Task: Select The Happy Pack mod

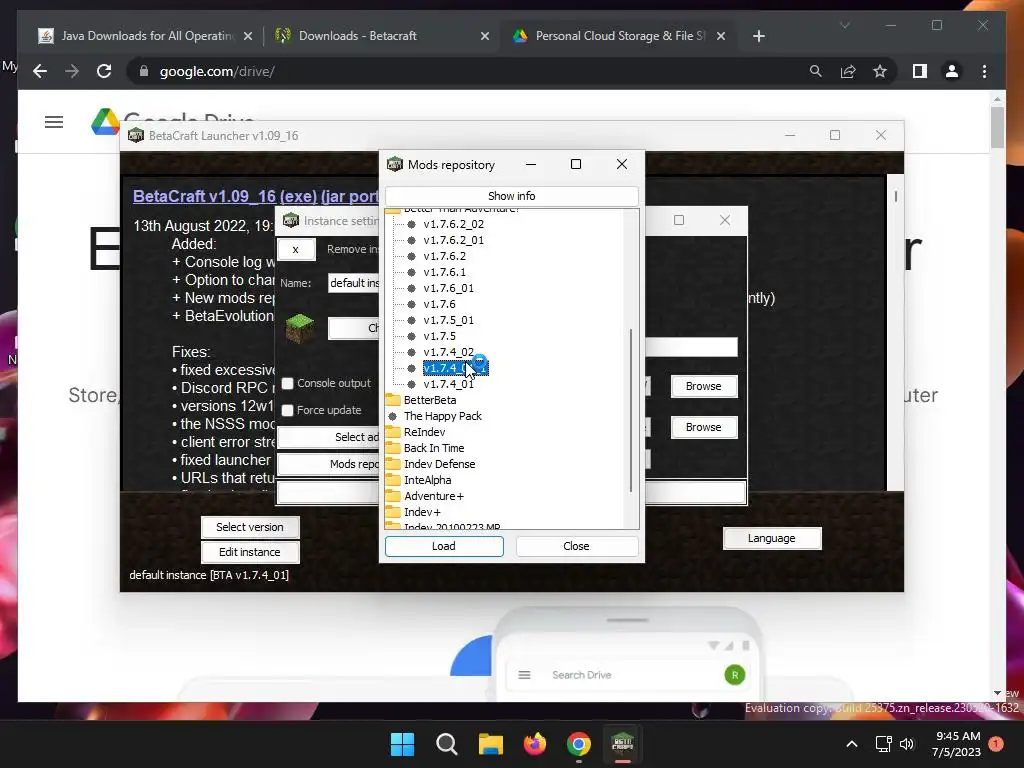Action: pyautogui.click(x=442, y=416)
